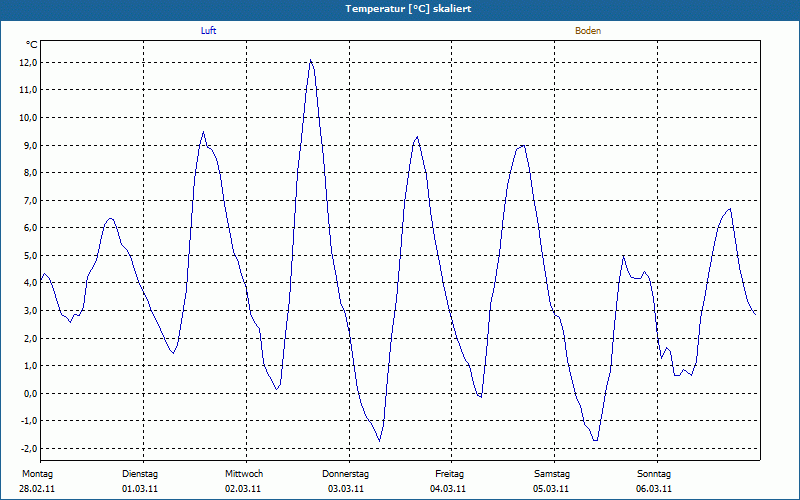Click the date 01.03.11

click(140, 489)
